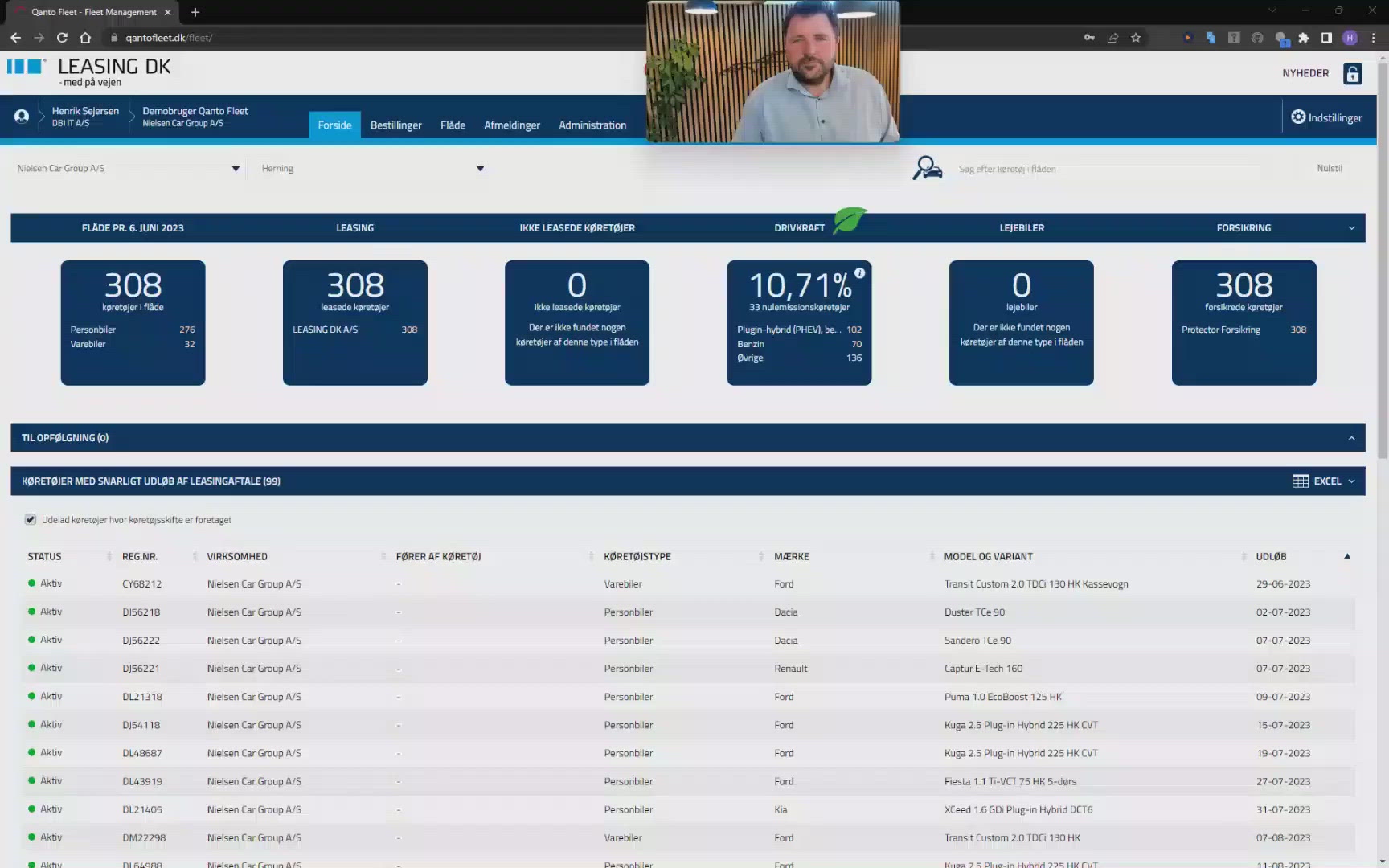Switch to the Bestillinger tab

click(x=395, y=125)
